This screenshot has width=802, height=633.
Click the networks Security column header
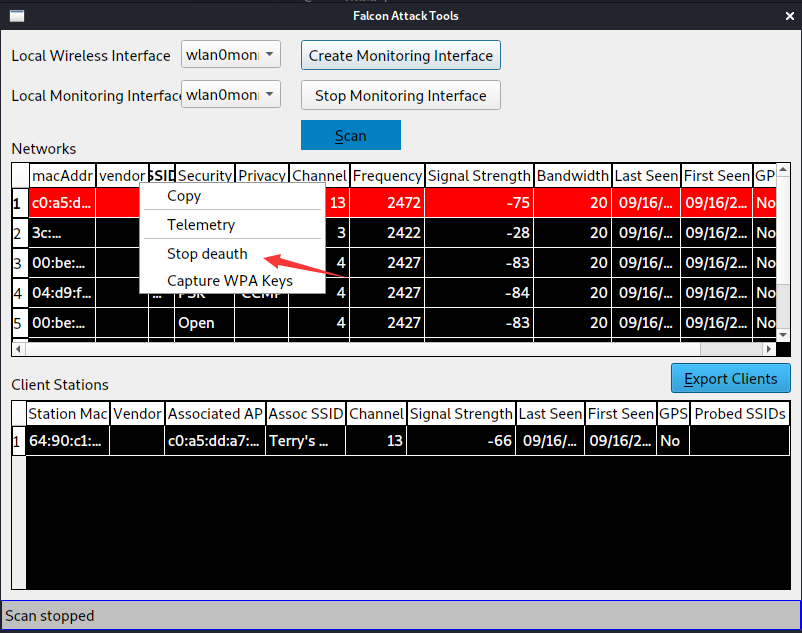pos(205,175)
